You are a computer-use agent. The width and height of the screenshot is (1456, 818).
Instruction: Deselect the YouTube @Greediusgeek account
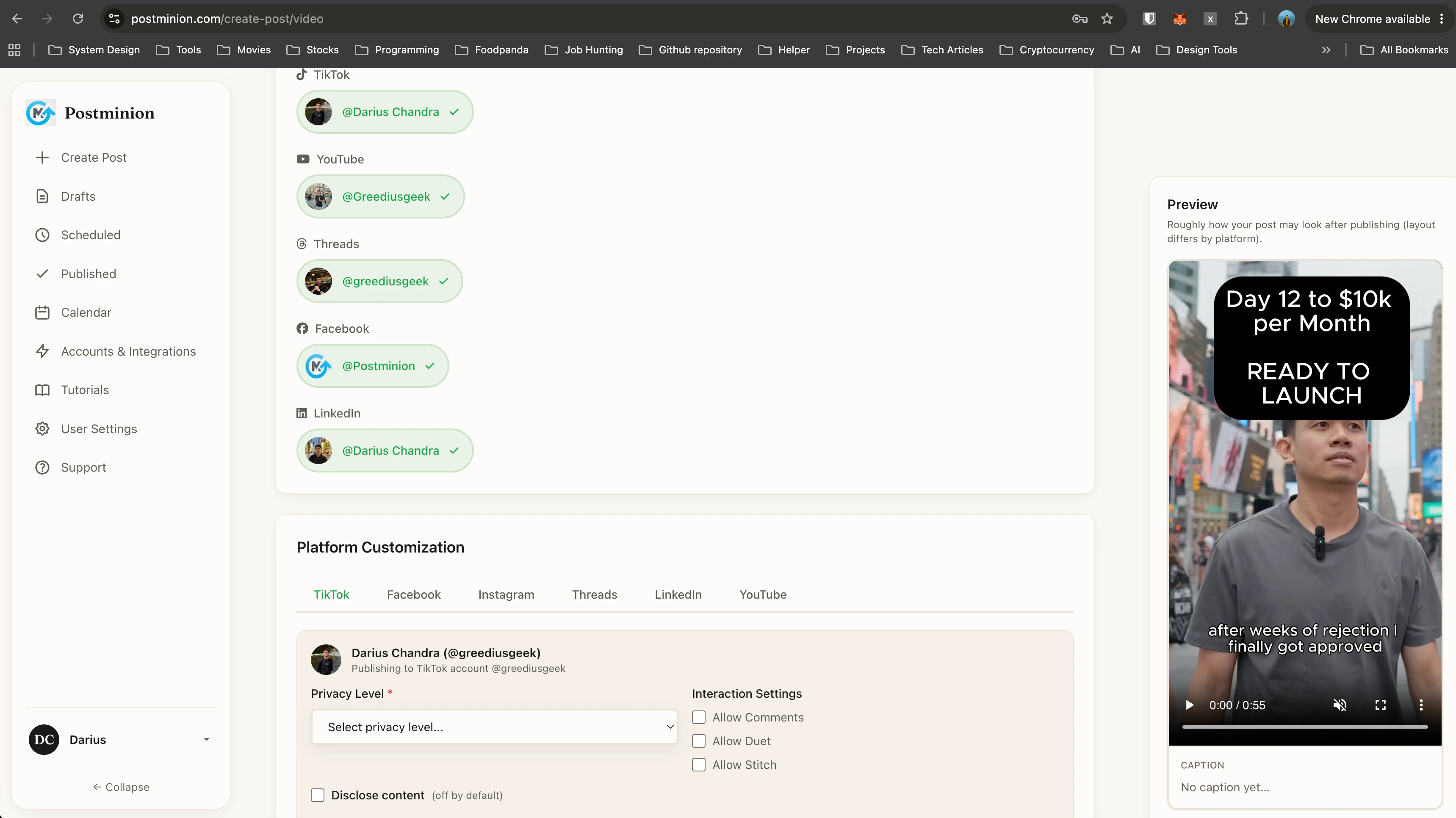[380, 196]
